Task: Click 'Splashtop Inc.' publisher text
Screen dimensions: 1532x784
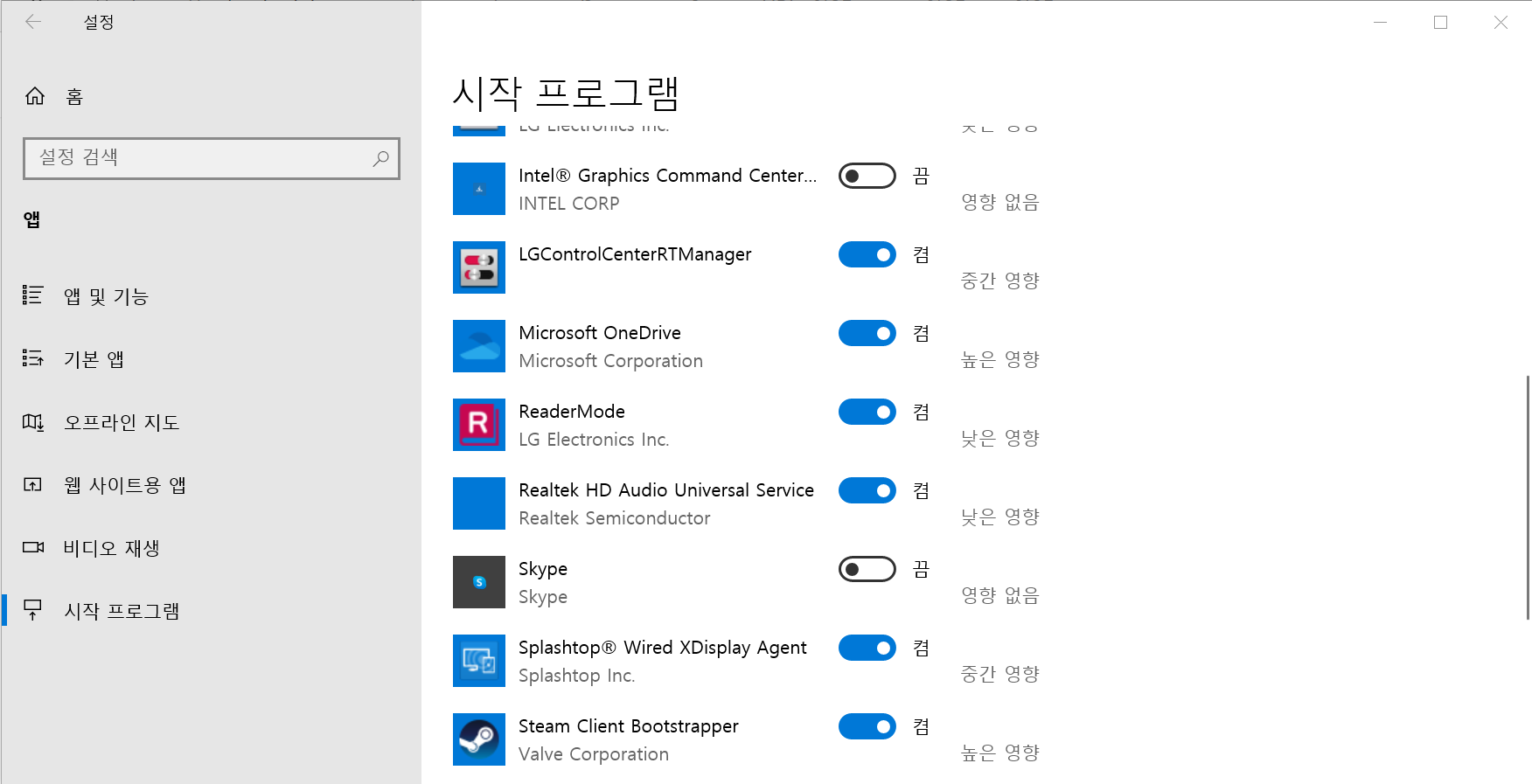Action: [577, 676]
